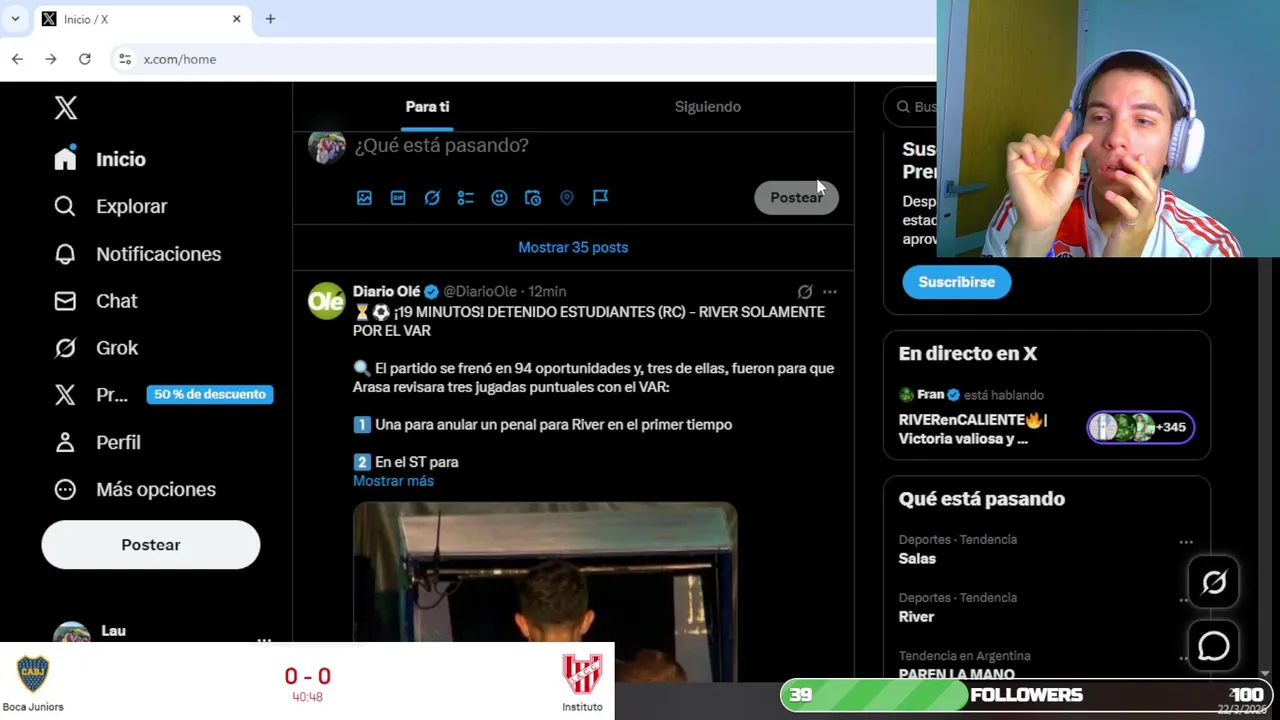Reload the page with the refresh icon
The height and width of the screenshot is (720, 1280).
[x=85, y=59]
